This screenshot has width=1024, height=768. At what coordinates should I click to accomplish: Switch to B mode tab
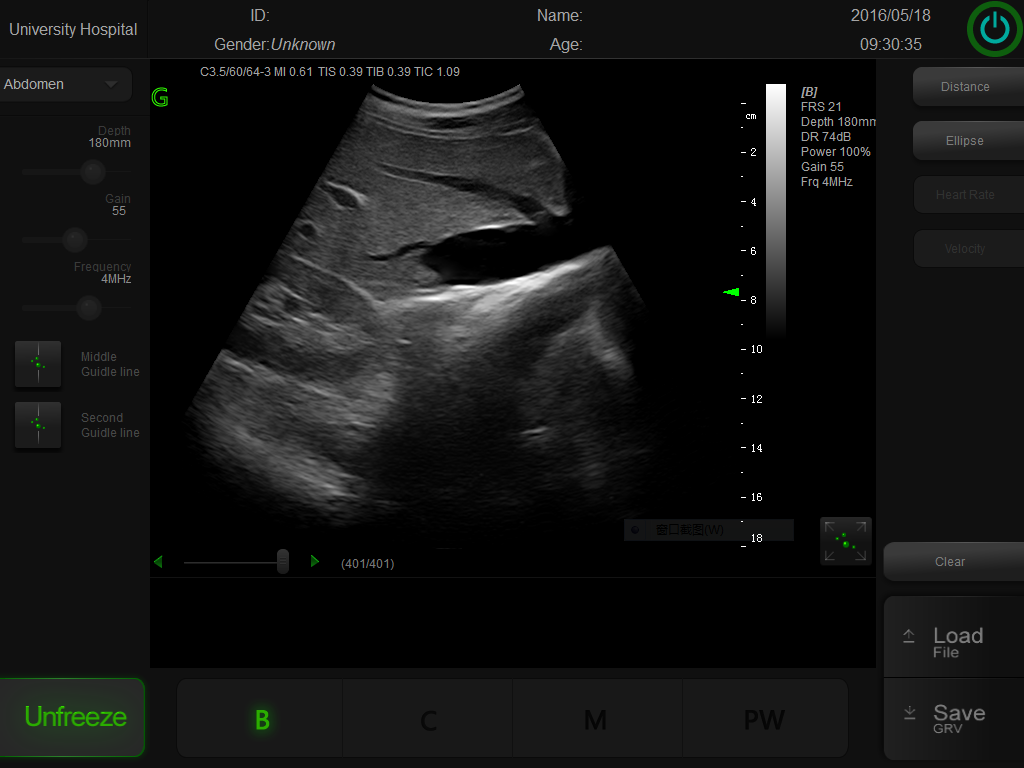[261, 719]
